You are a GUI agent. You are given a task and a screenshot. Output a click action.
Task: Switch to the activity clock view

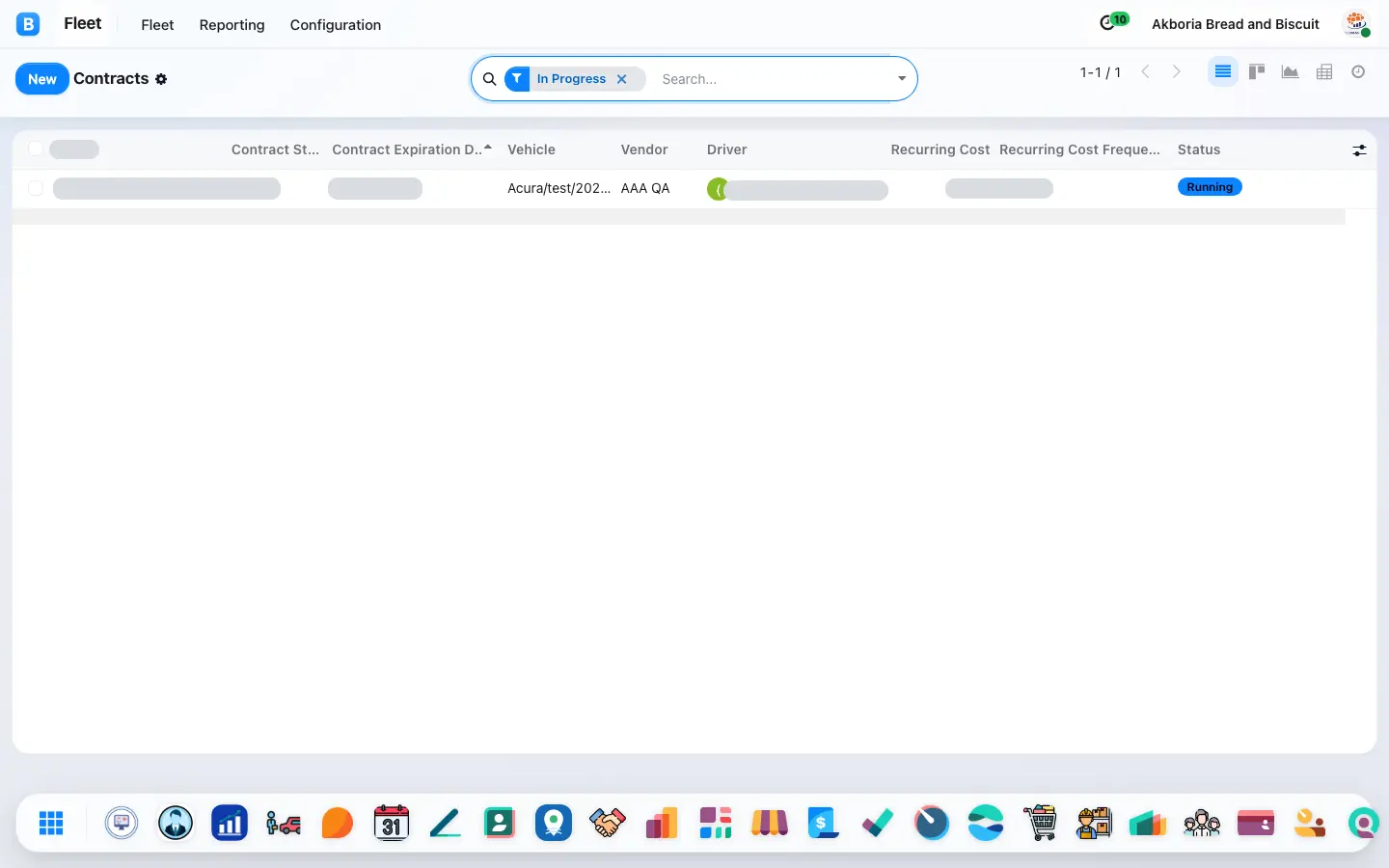1358,72
